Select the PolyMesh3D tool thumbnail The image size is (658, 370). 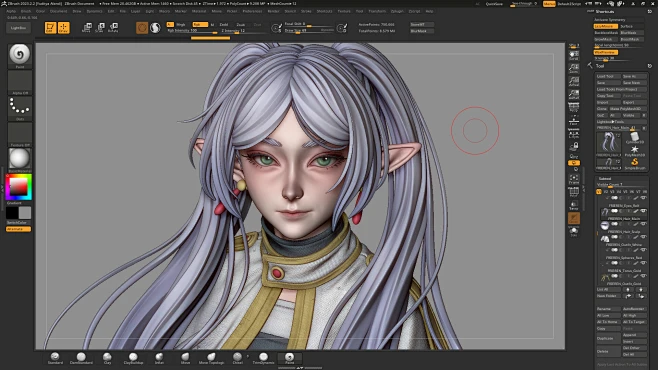tap(634, 150)
